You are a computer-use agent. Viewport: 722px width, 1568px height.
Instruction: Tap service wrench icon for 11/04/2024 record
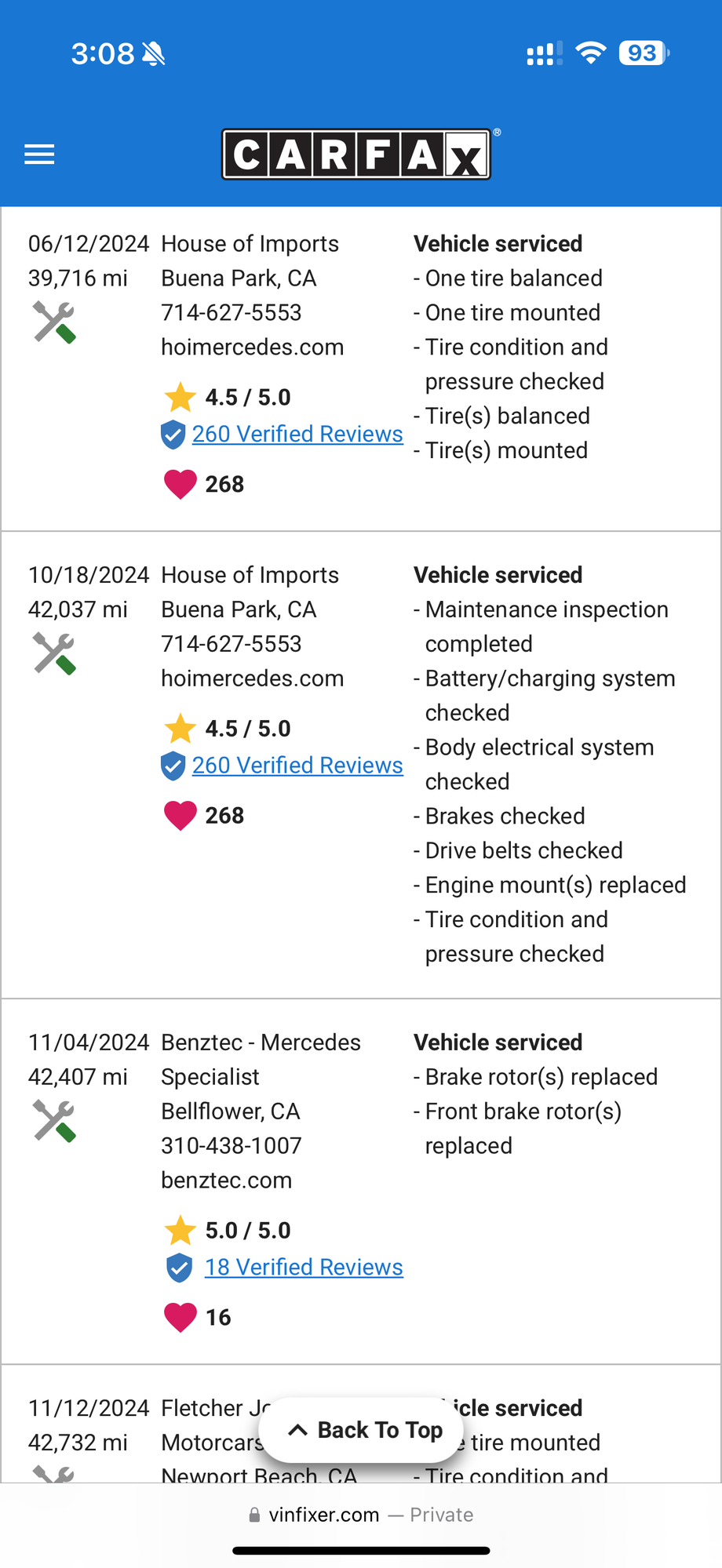(54, 1121)
